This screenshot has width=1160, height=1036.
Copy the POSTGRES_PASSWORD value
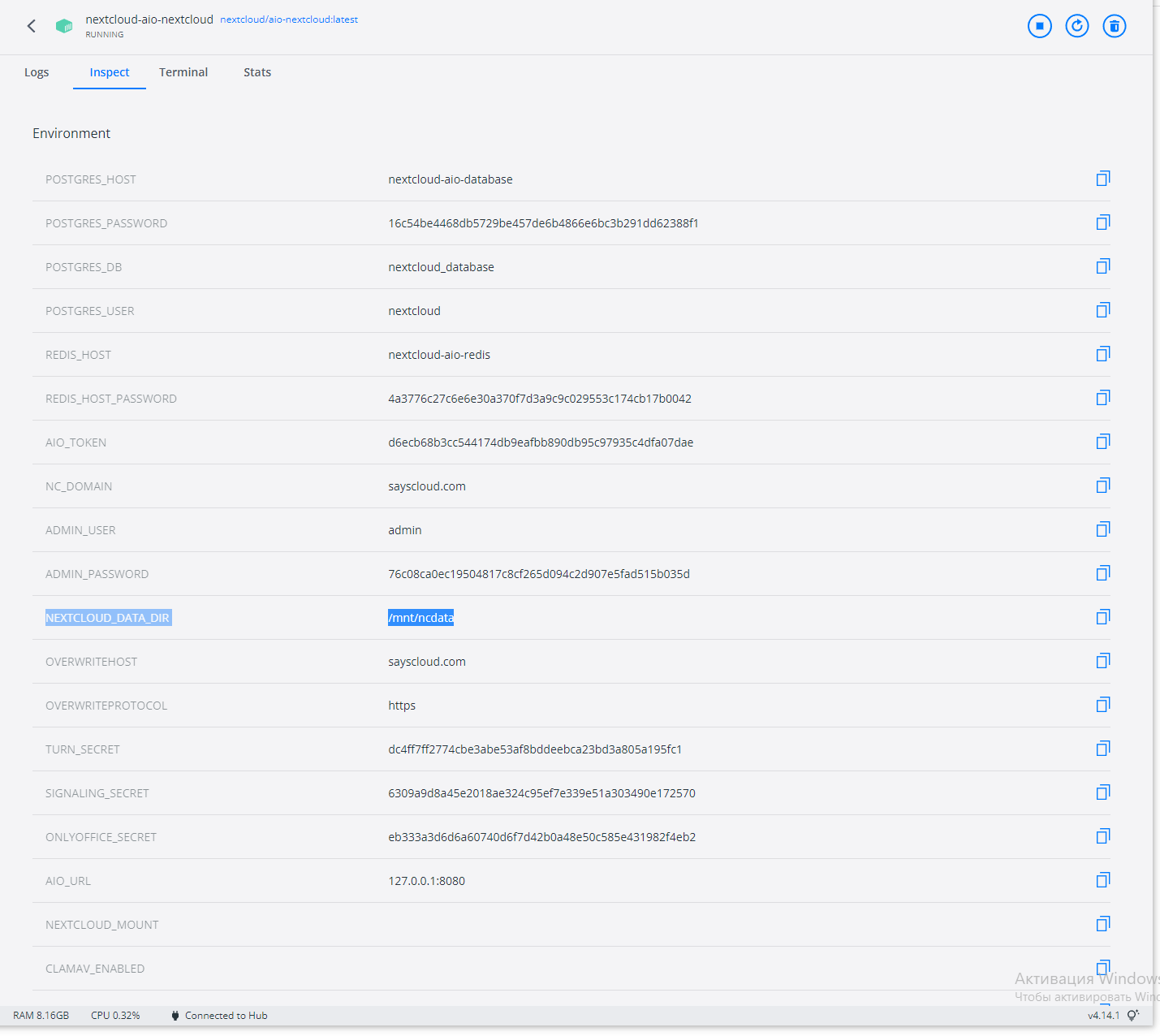click(x=1103, y=222)
